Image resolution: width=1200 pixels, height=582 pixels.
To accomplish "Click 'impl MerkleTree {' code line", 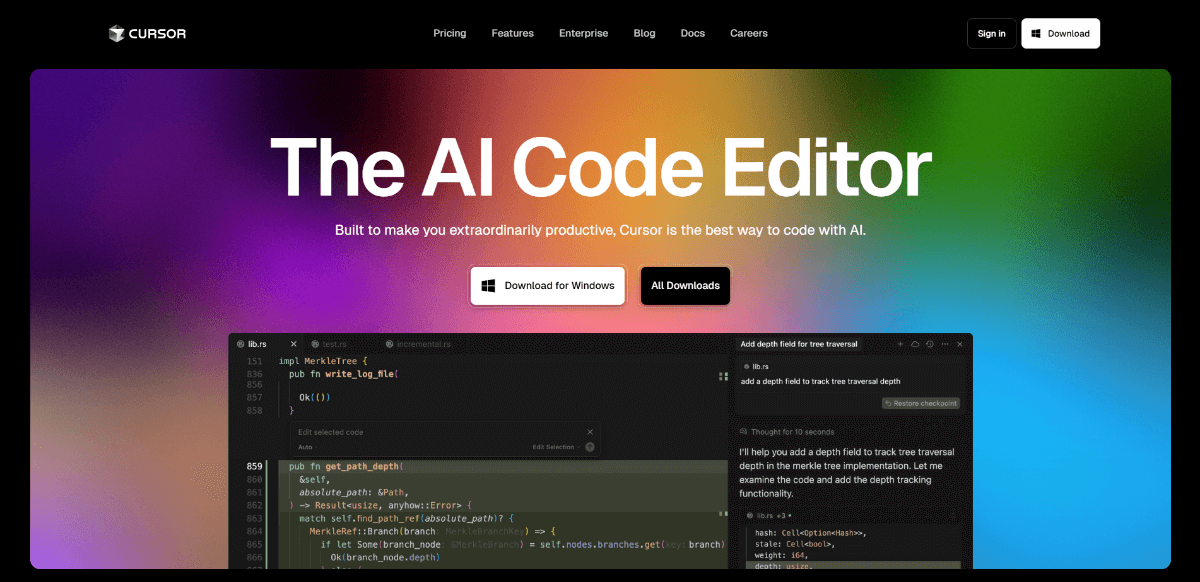I will click(x=324, y=361).
